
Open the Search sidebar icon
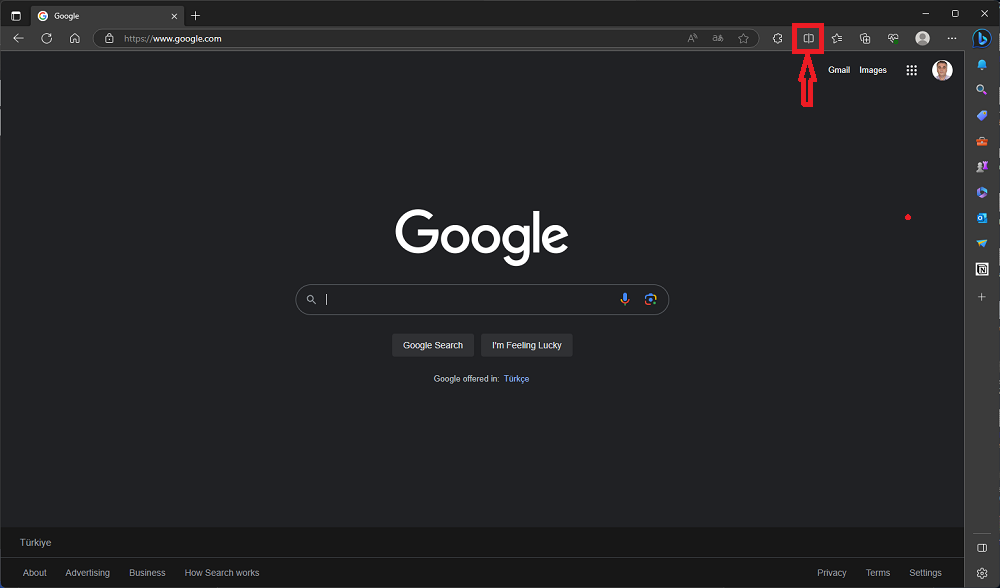(981, 89)
